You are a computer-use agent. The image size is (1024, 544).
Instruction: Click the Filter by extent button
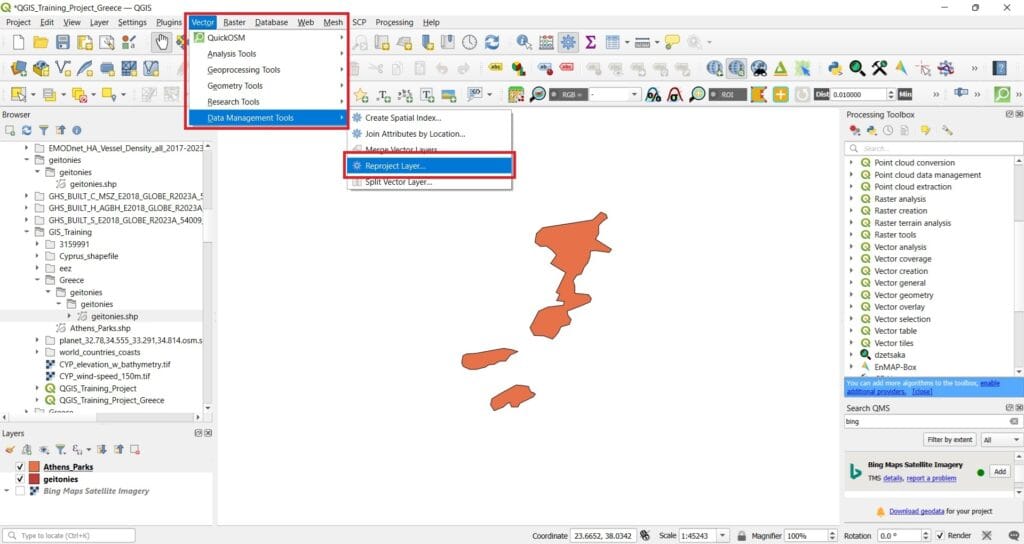950,440
